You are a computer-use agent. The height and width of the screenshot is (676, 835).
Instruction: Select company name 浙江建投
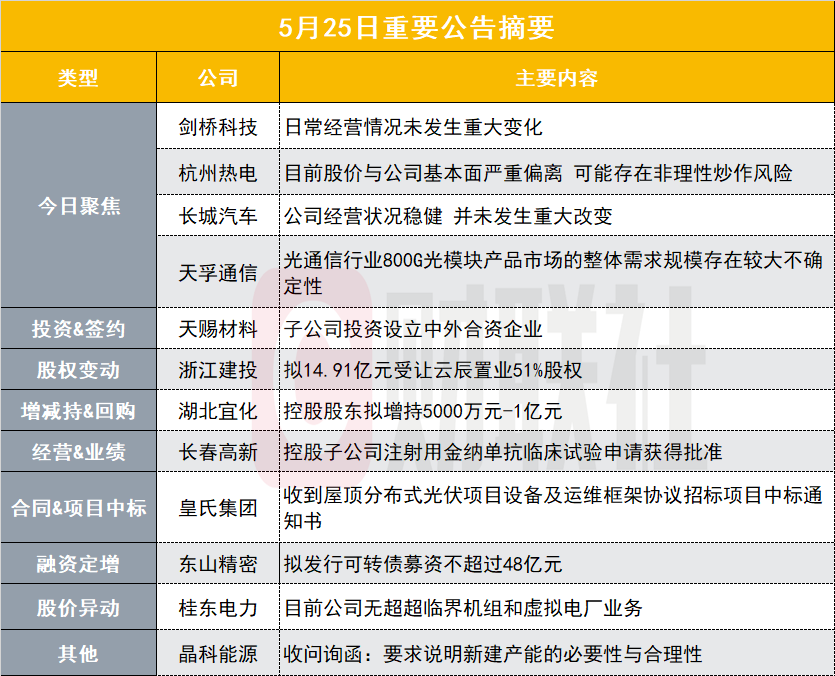[x=218, y=370]
